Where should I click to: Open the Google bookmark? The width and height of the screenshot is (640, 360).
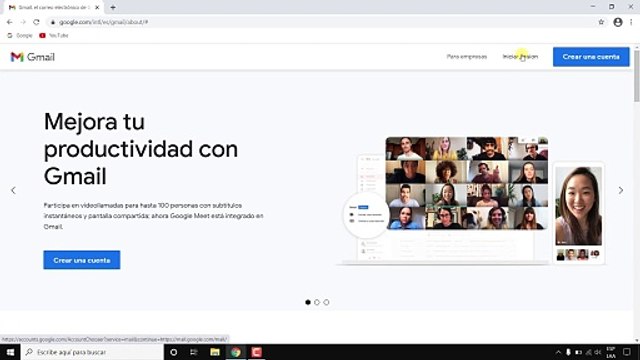(20, 36)
